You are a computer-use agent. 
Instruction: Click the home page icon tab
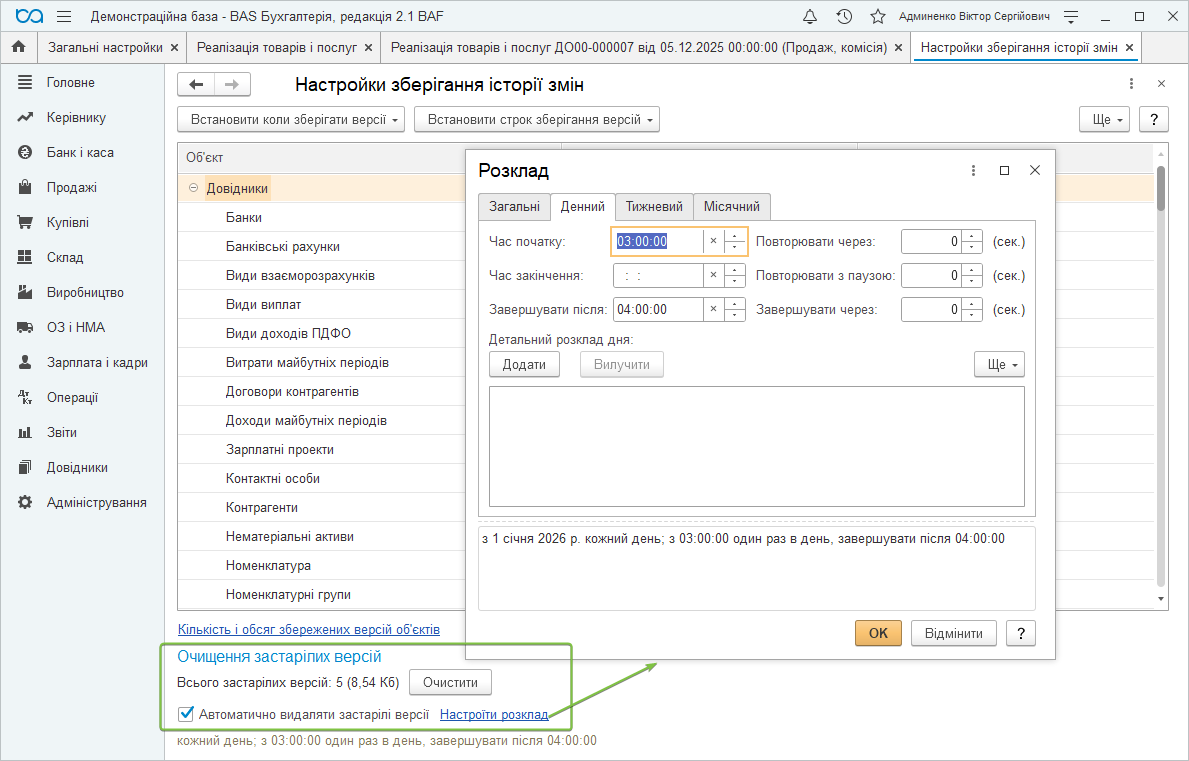(18, 47)
